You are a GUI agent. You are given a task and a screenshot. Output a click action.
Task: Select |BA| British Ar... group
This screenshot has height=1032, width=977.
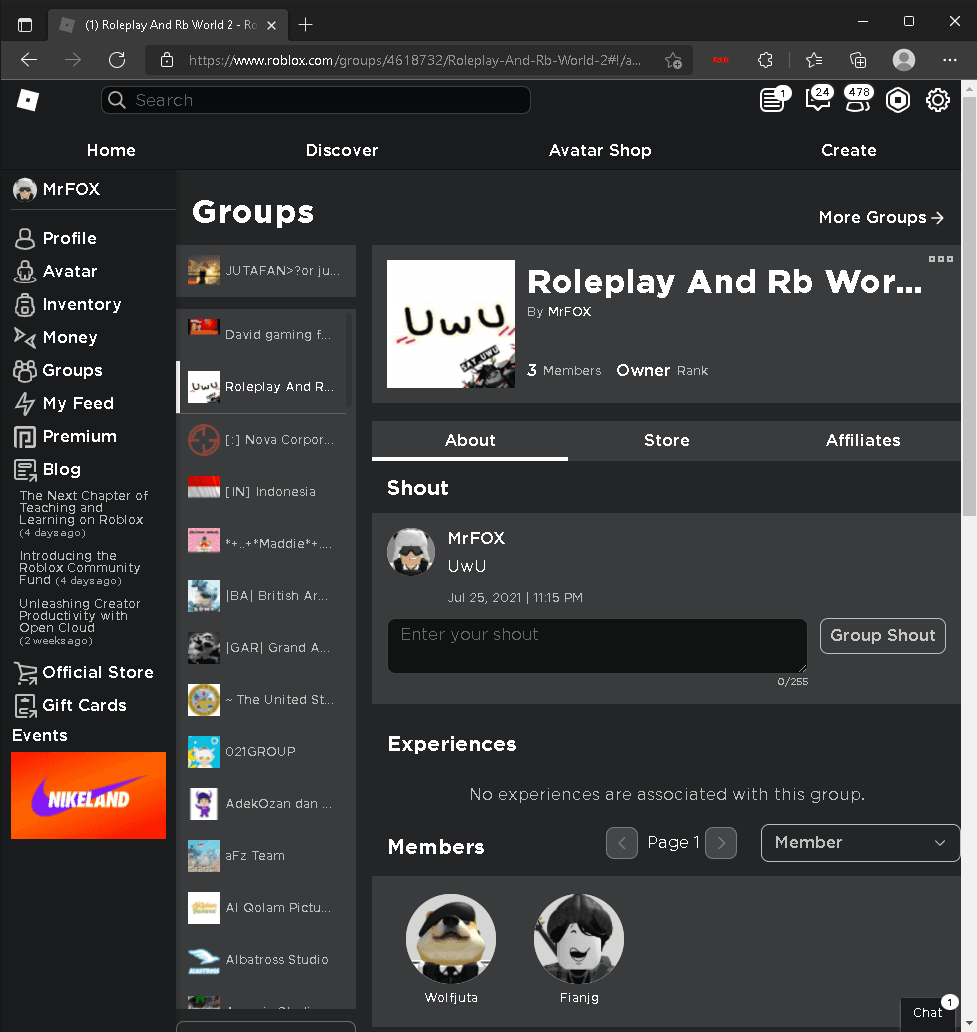(262, 596)
